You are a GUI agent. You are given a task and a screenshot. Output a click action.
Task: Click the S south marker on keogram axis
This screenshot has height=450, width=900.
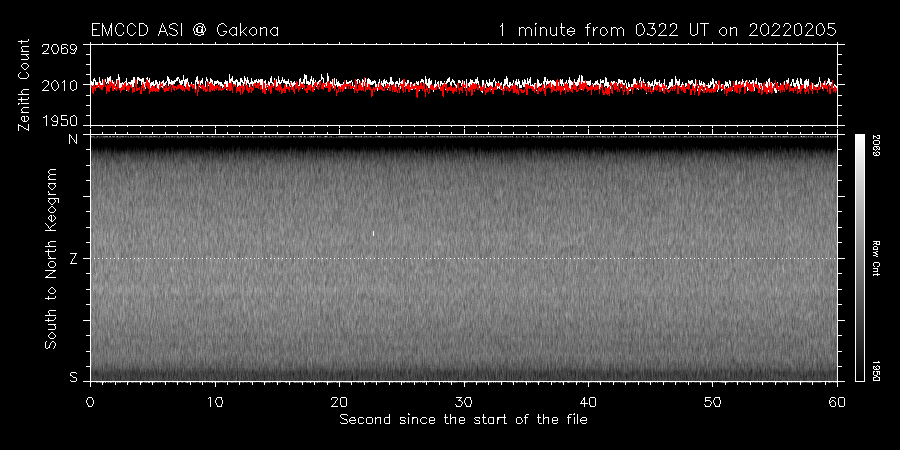point(73,377)
